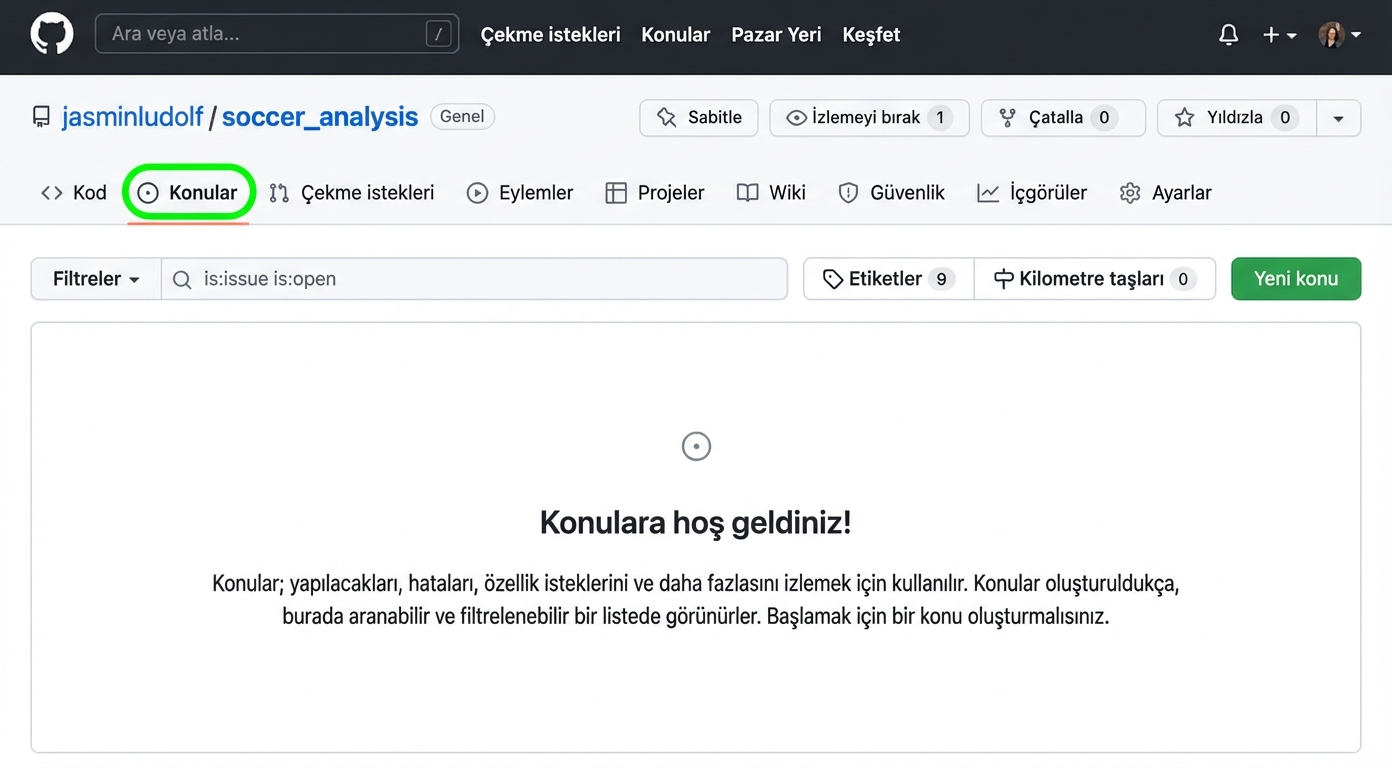Open the notifications bell

(1228, 34)
